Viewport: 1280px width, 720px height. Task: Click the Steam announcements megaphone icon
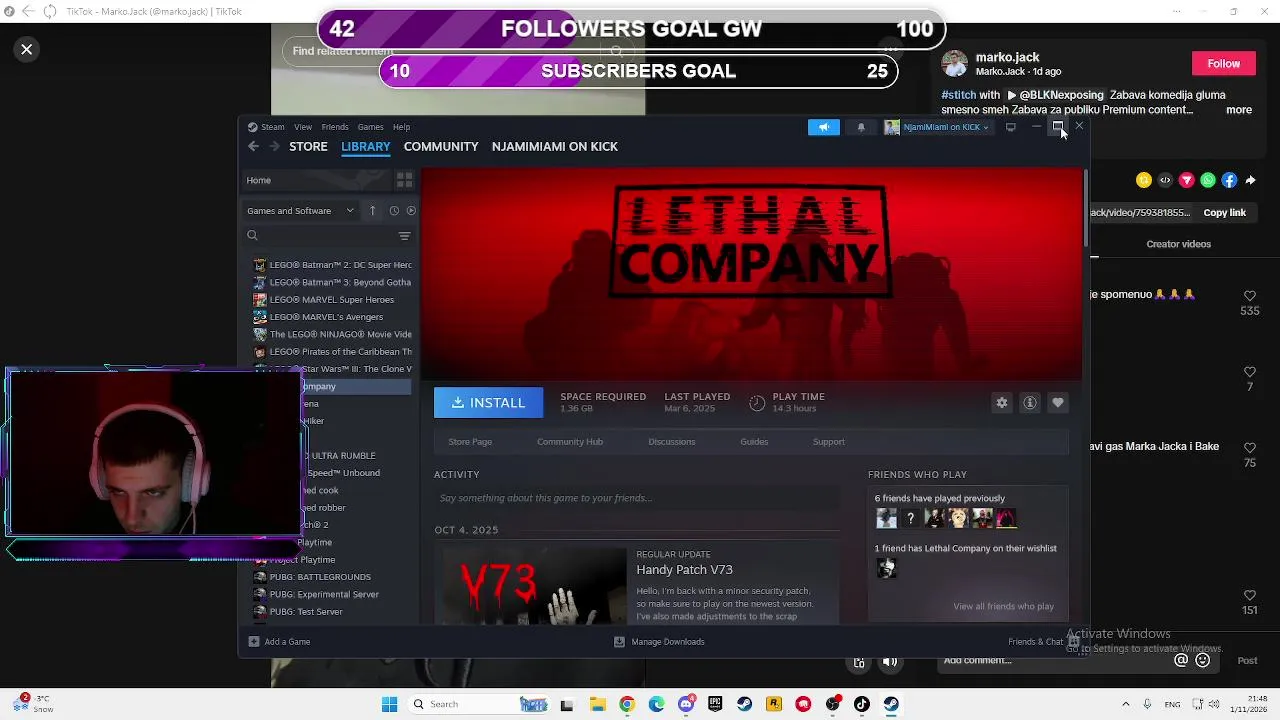(x=823, y=127)
